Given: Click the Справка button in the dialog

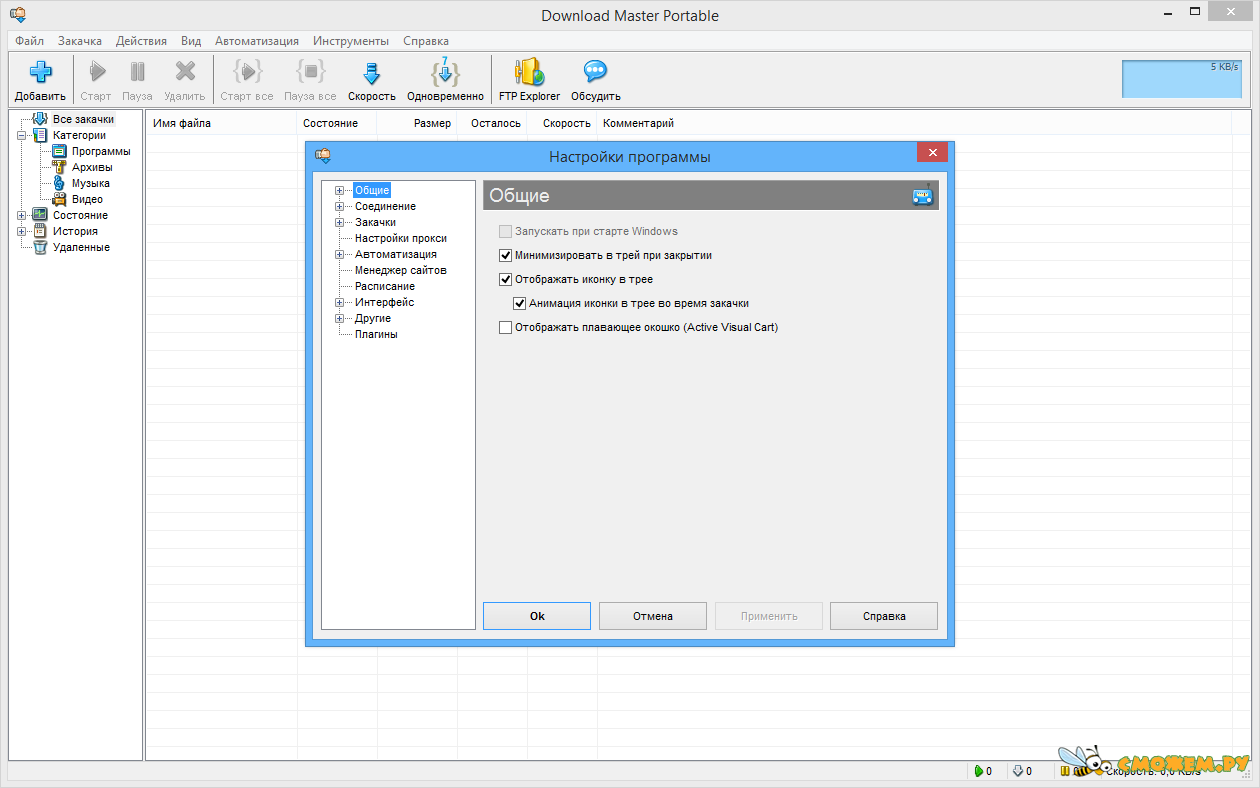Looking at the screenshot, I should [884, 616].
